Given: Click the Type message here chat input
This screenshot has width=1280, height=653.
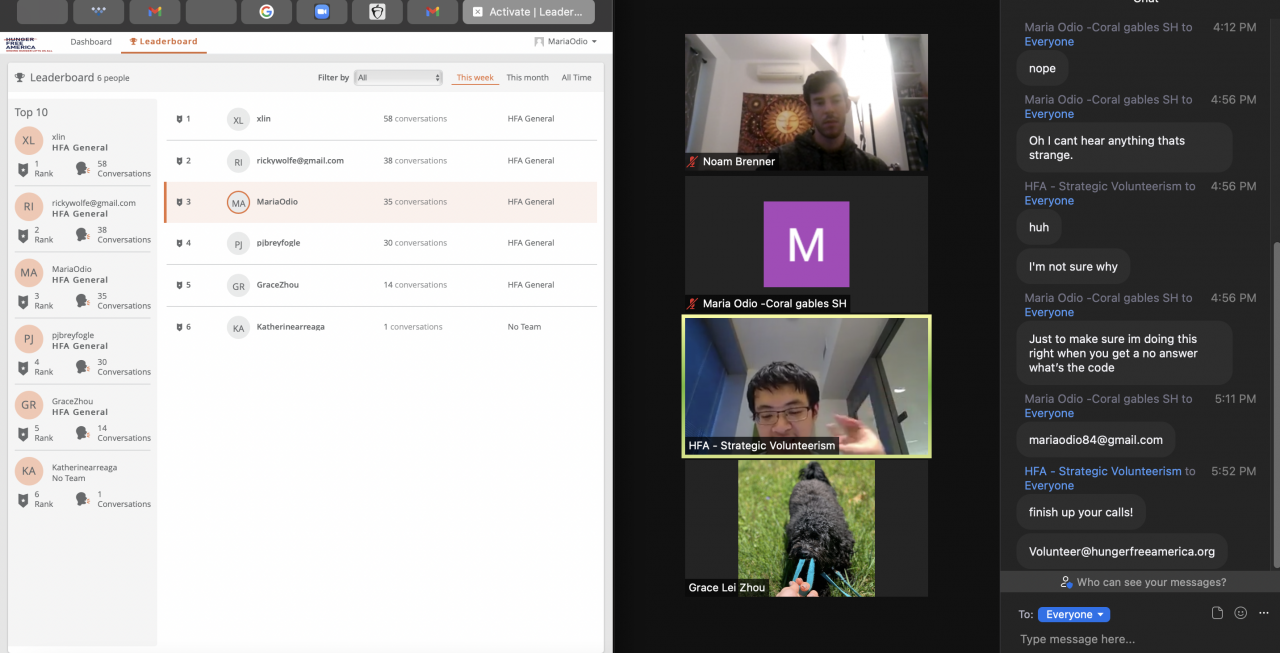Looking at the screenshot, I should tap(1140, 639).
